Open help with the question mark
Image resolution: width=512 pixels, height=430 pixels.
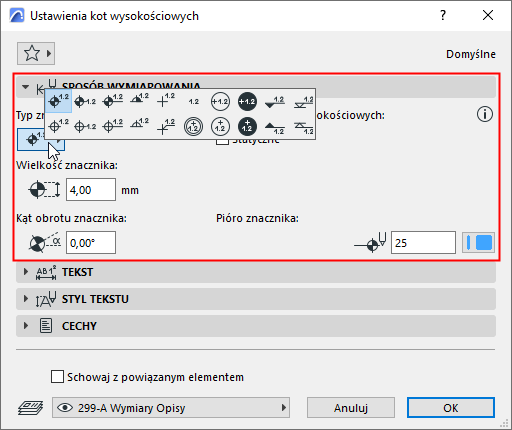pyautogui.click(x=443, y=15)
